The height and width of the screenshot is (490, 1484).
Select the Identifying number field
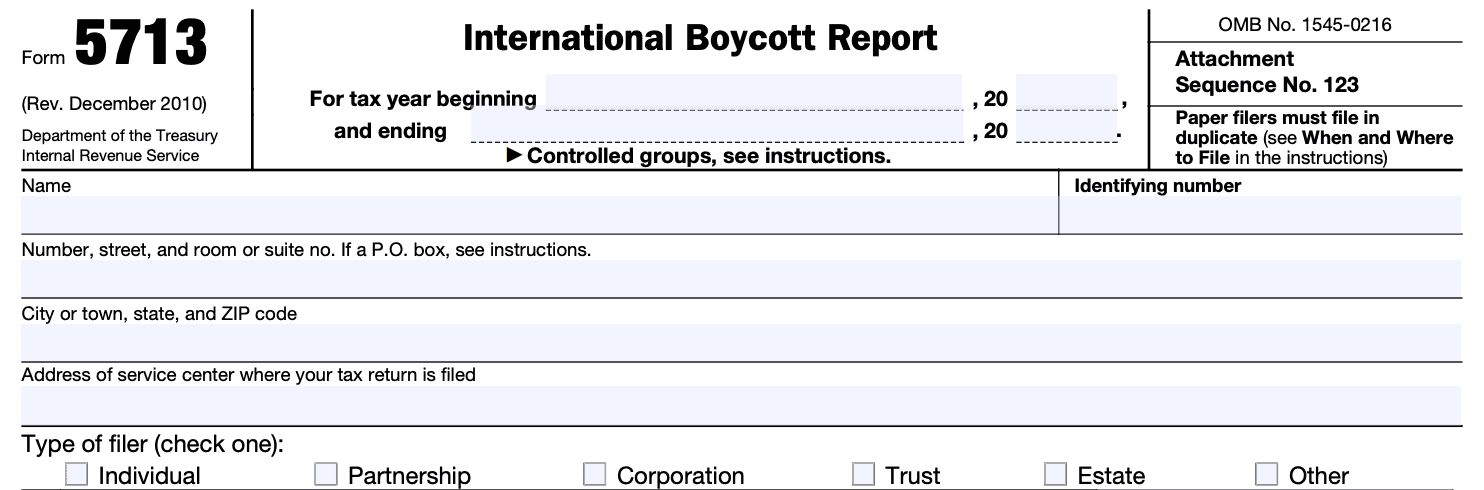pyautogui.click(x=1260, y=215)
